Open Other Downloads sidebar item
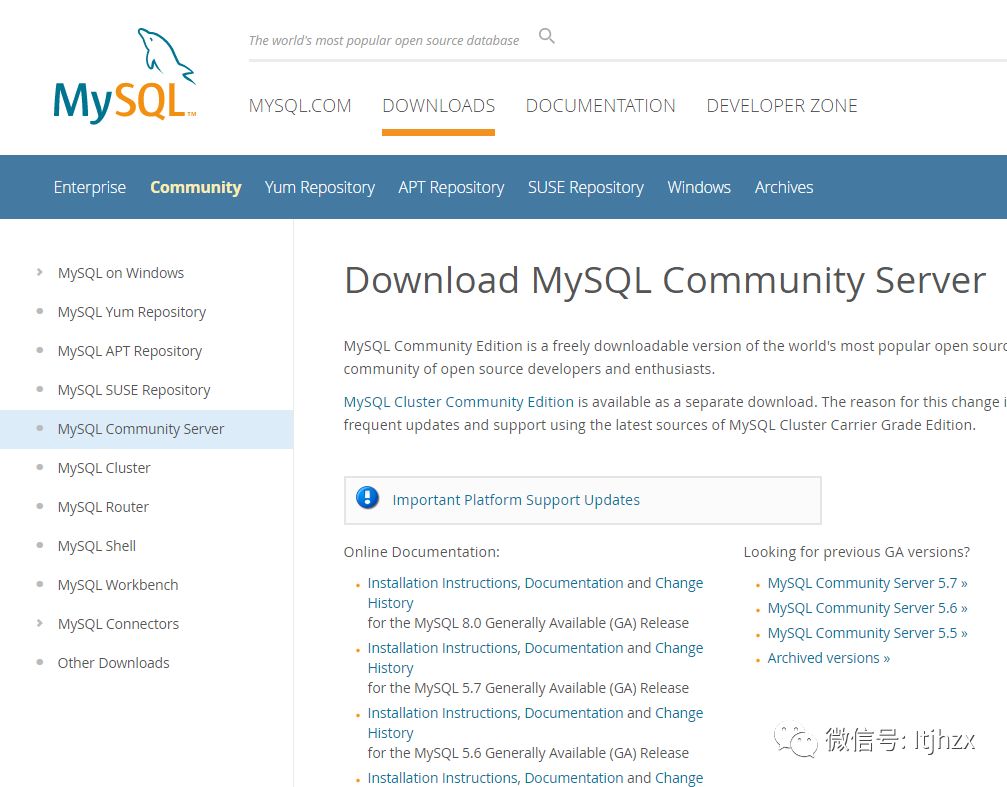The height and width of the screenshot is (787, 1007). tap(114, 663)
